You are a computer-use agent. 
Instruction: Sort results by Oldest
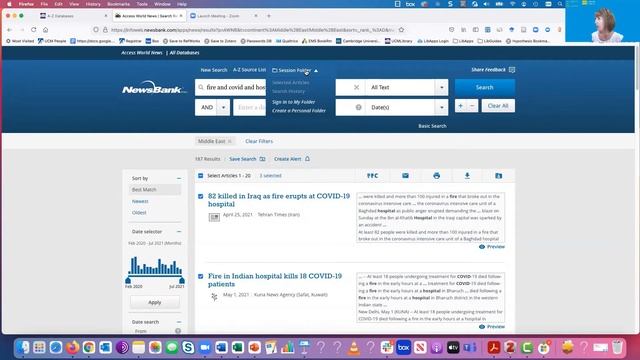139,213
